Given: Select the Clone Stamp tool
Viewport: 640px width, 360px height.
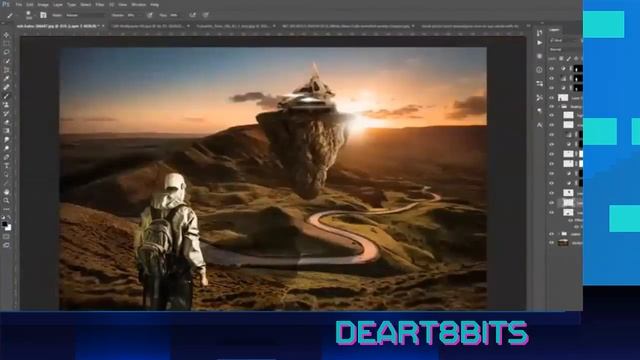Looking at the screenshot, I should tap(6, 104).
